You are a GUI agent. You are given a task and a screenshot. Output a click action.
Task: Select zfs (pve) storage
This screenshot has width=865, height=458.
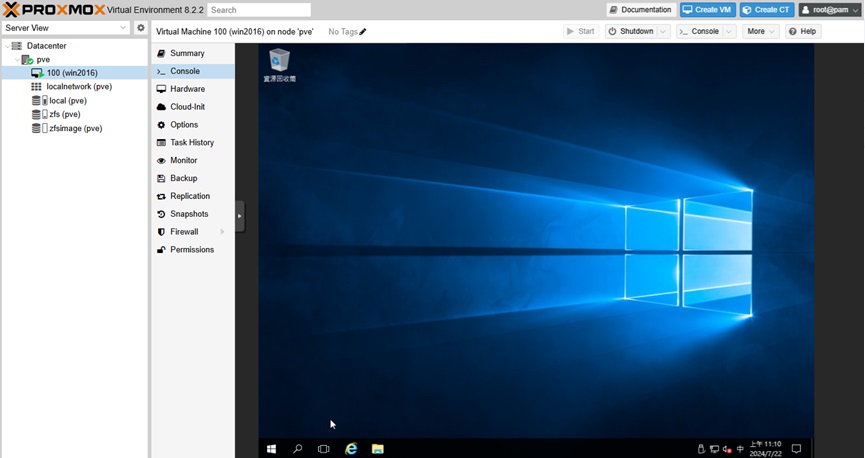(65, 114)
